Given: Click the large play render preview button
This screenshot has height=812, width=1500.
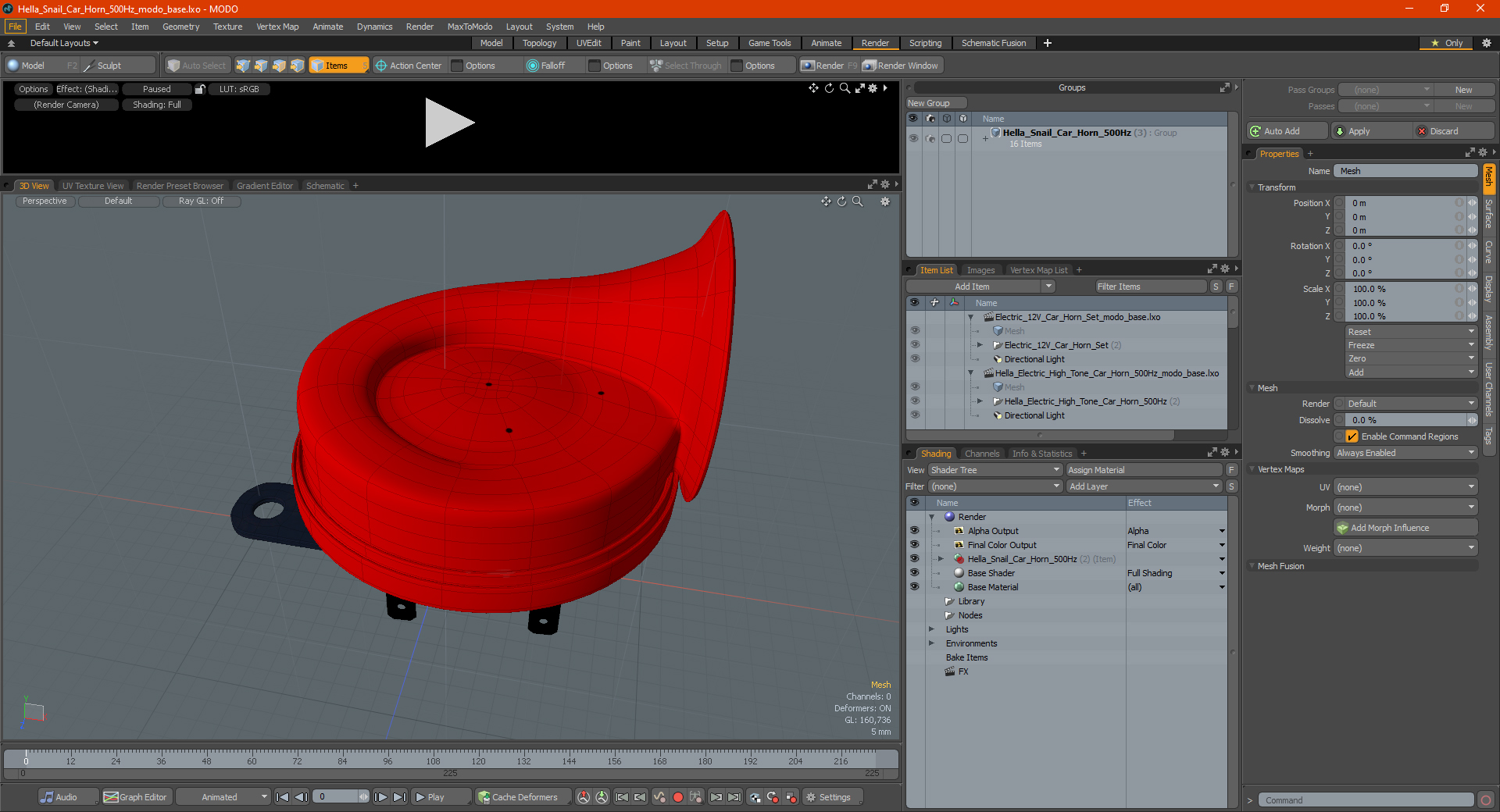Looking at the screenshot, I should 449,123.
